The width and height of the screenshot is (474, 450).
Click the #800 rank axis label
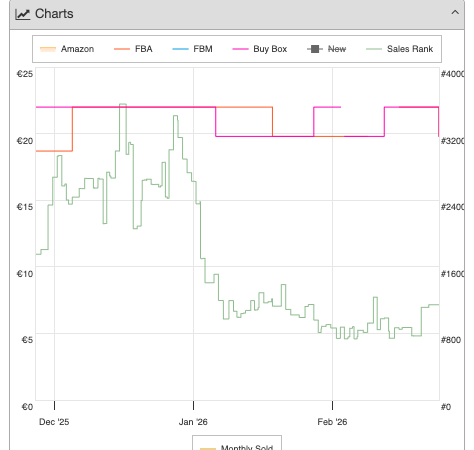pos(451,340)
